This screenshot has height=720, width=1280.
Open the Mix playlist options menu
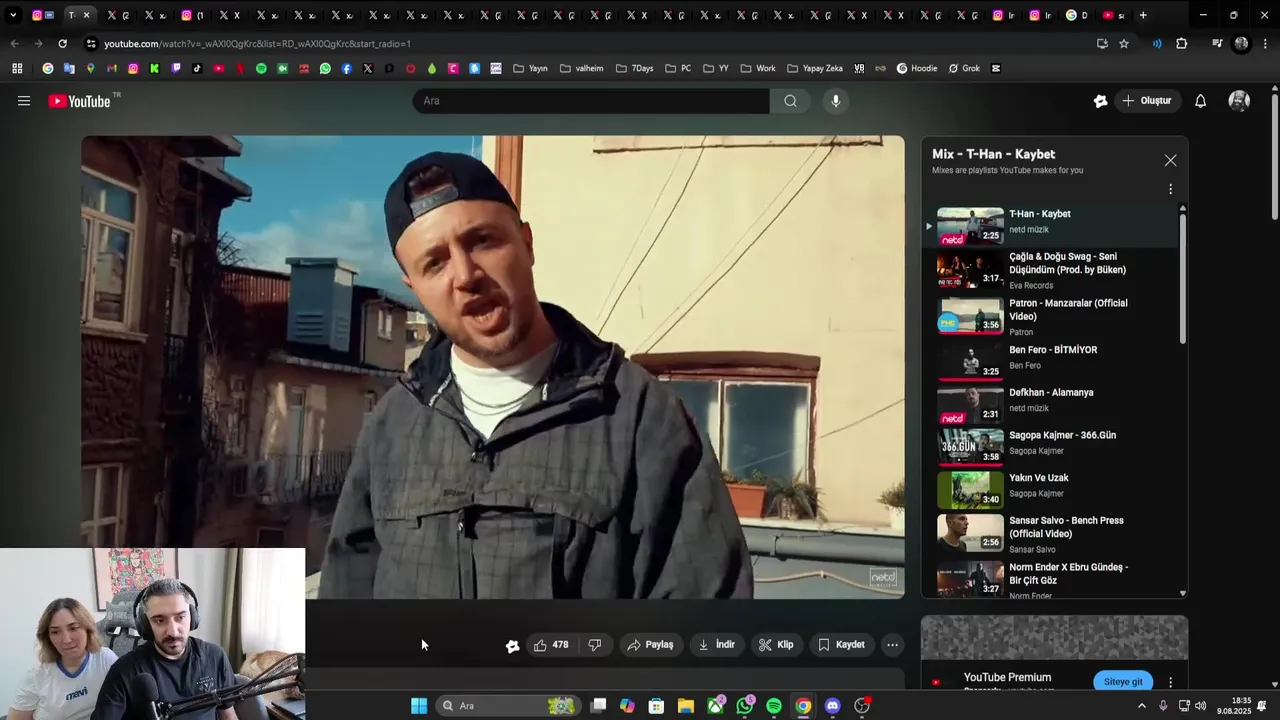click(x=1170, y=189)
